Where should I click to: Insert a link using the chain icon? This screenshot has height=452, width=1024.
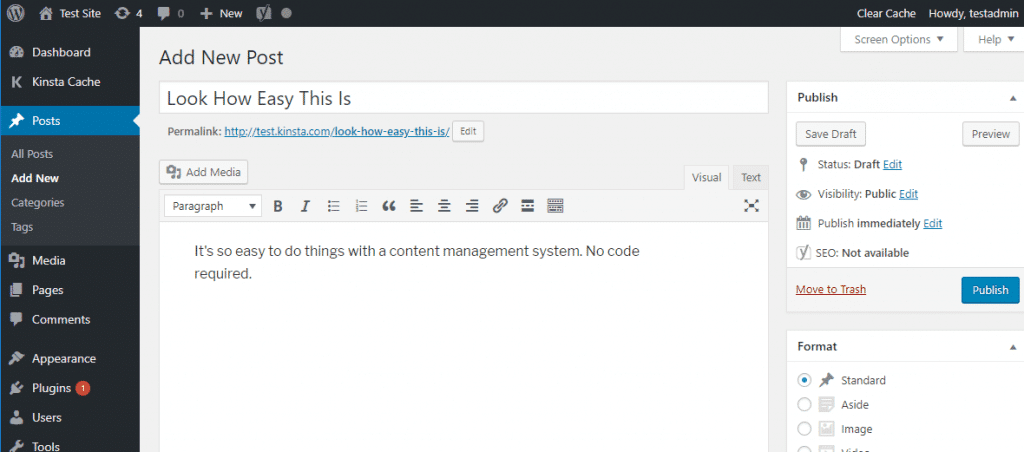pos(500,206)
